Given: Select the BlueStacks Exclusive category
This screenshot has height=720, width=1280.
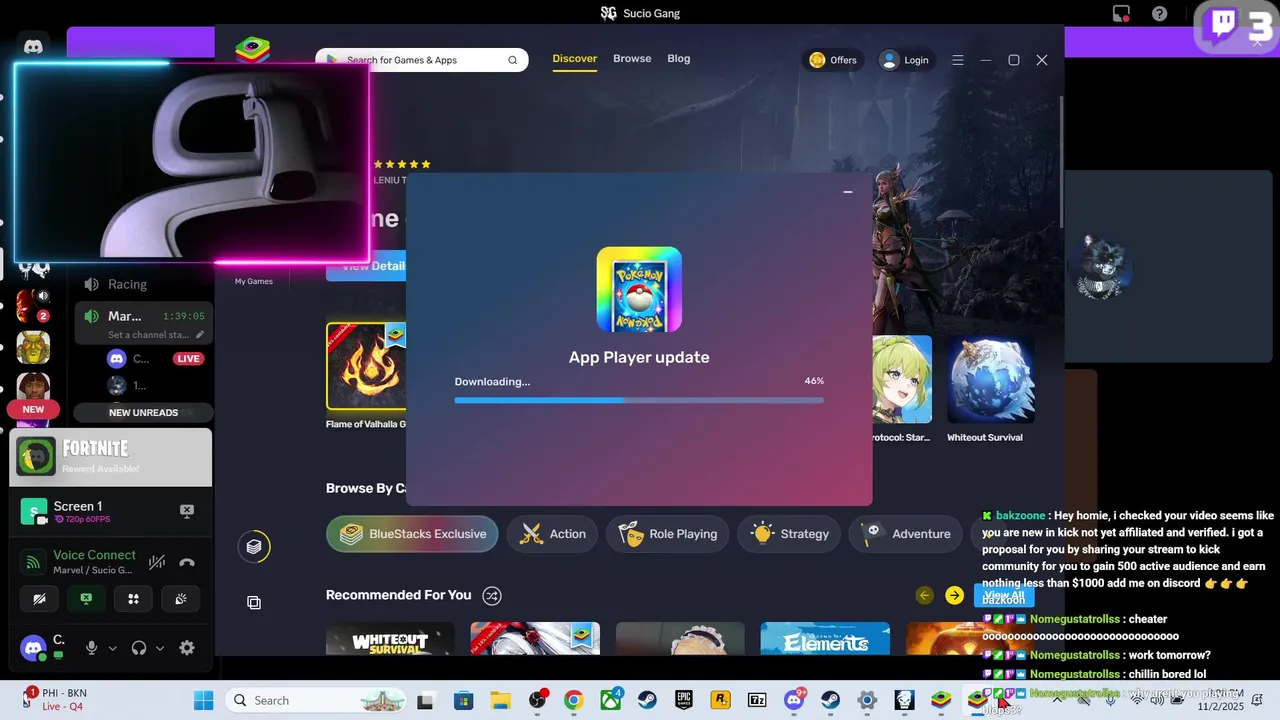Looking at the screenshot, I should point(412,534).
